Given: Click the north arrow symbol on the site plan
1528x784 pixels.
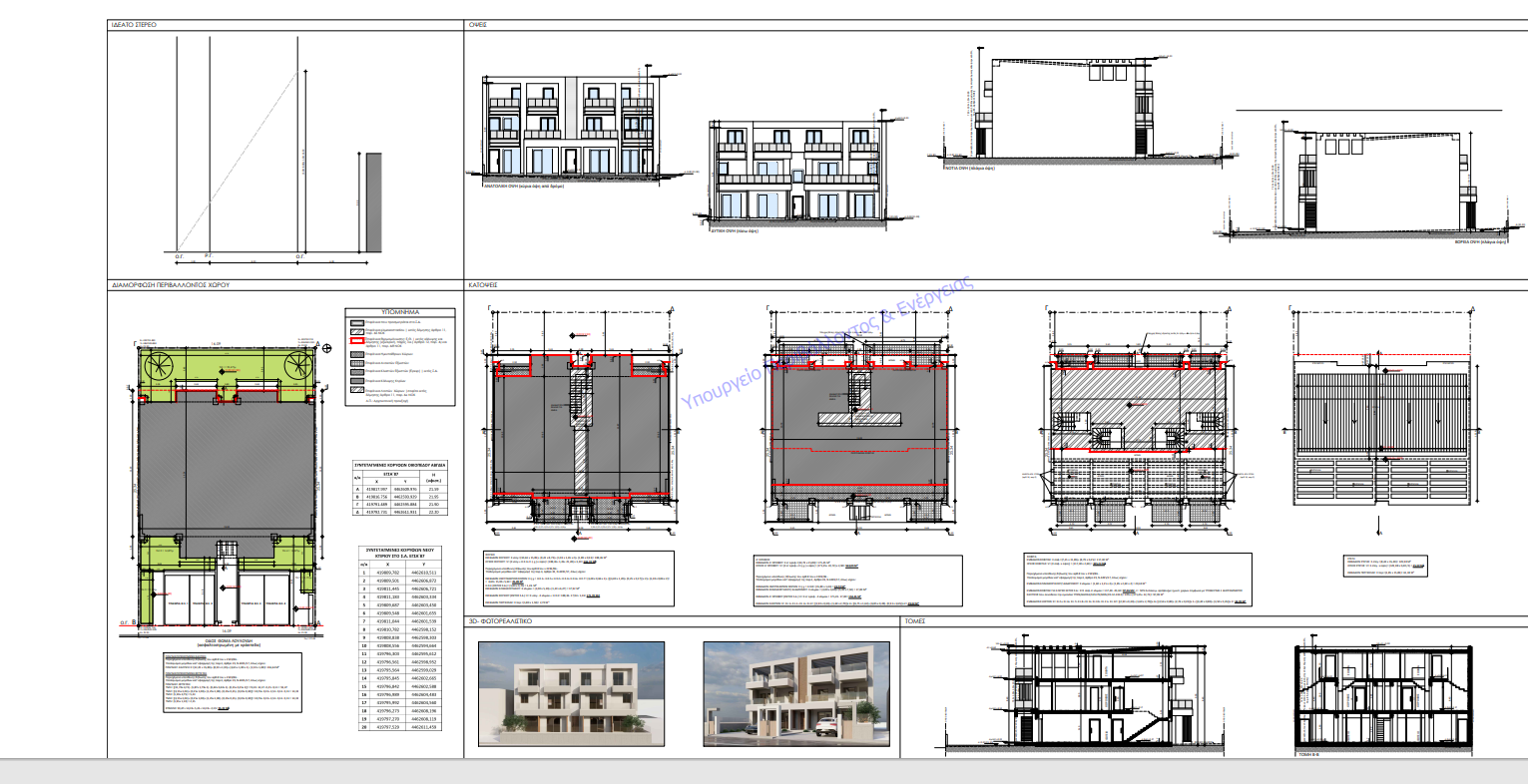Looking at the screenshot, I should pyautogui.click(x=326, y=347).
